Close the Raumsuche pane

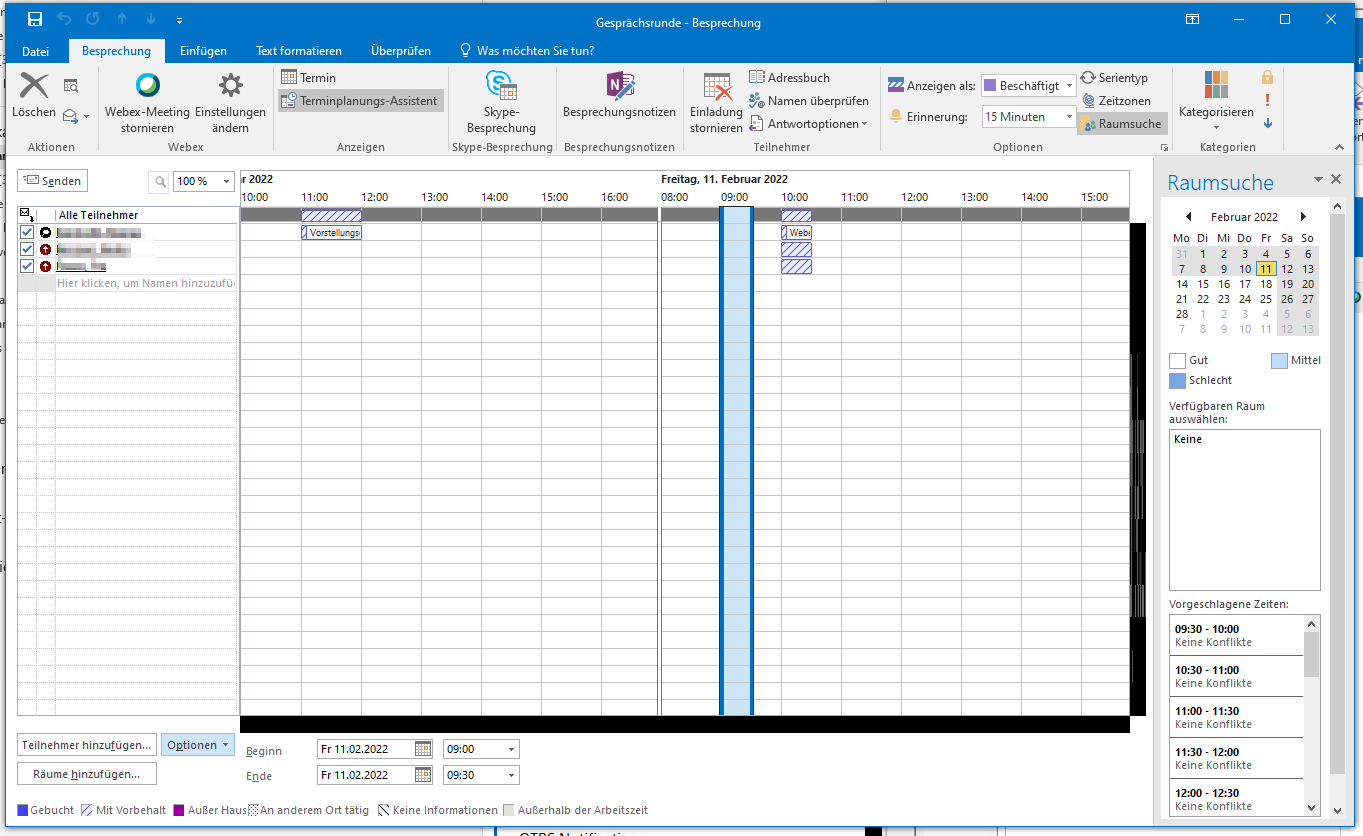tap(1336, 180)
